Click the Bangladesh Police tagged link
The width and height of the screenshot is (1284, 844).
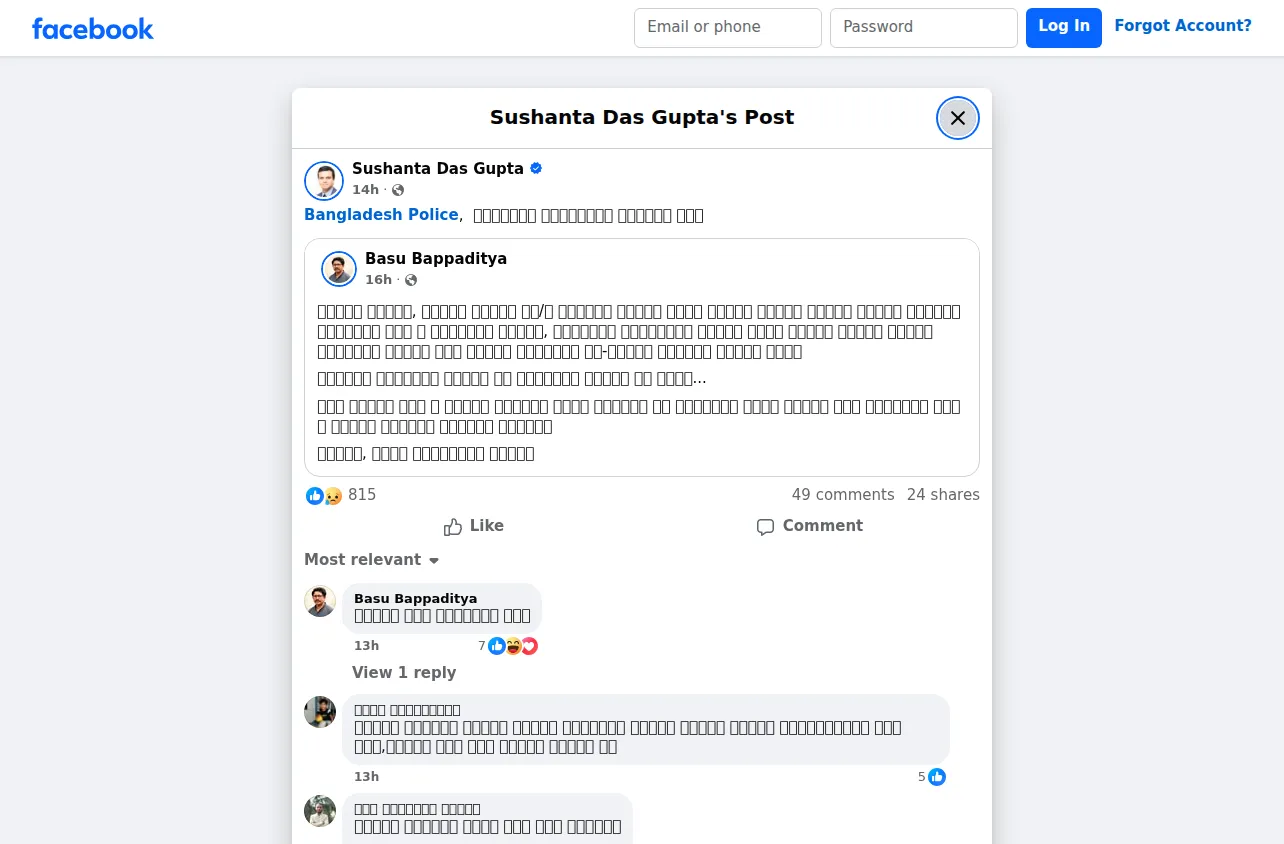[x=381, y=215]
